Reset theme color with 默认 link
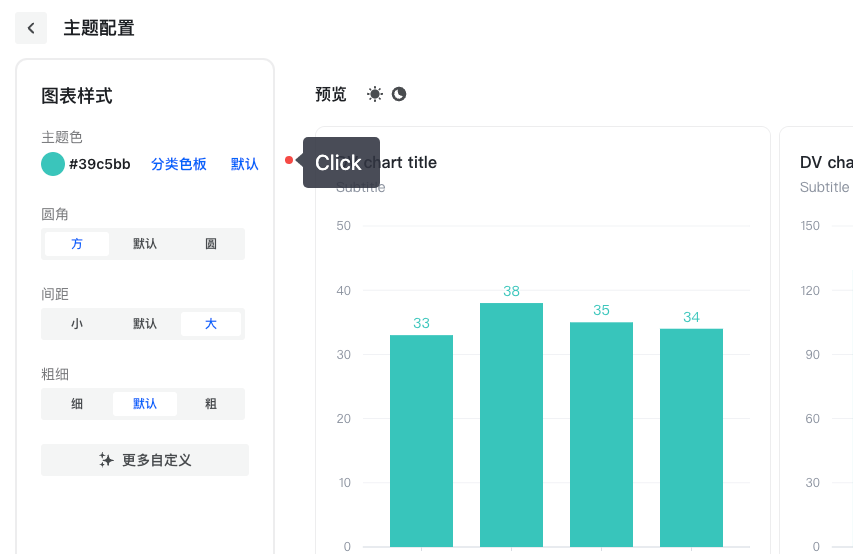Viewport: 853px width, 554px height. point(245,164)
